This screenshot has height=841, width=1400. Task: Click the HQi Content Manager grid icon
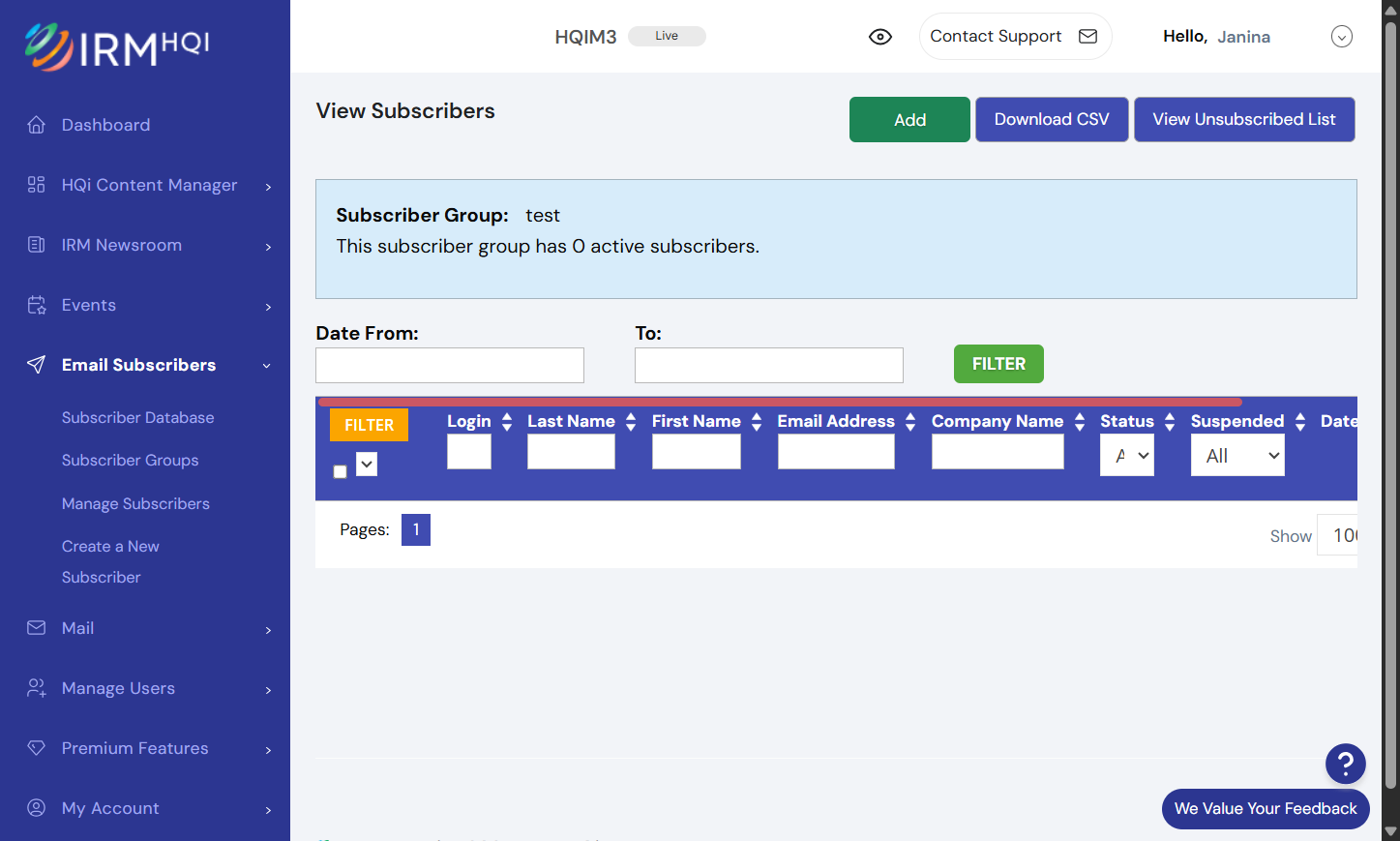pos(37,185)
